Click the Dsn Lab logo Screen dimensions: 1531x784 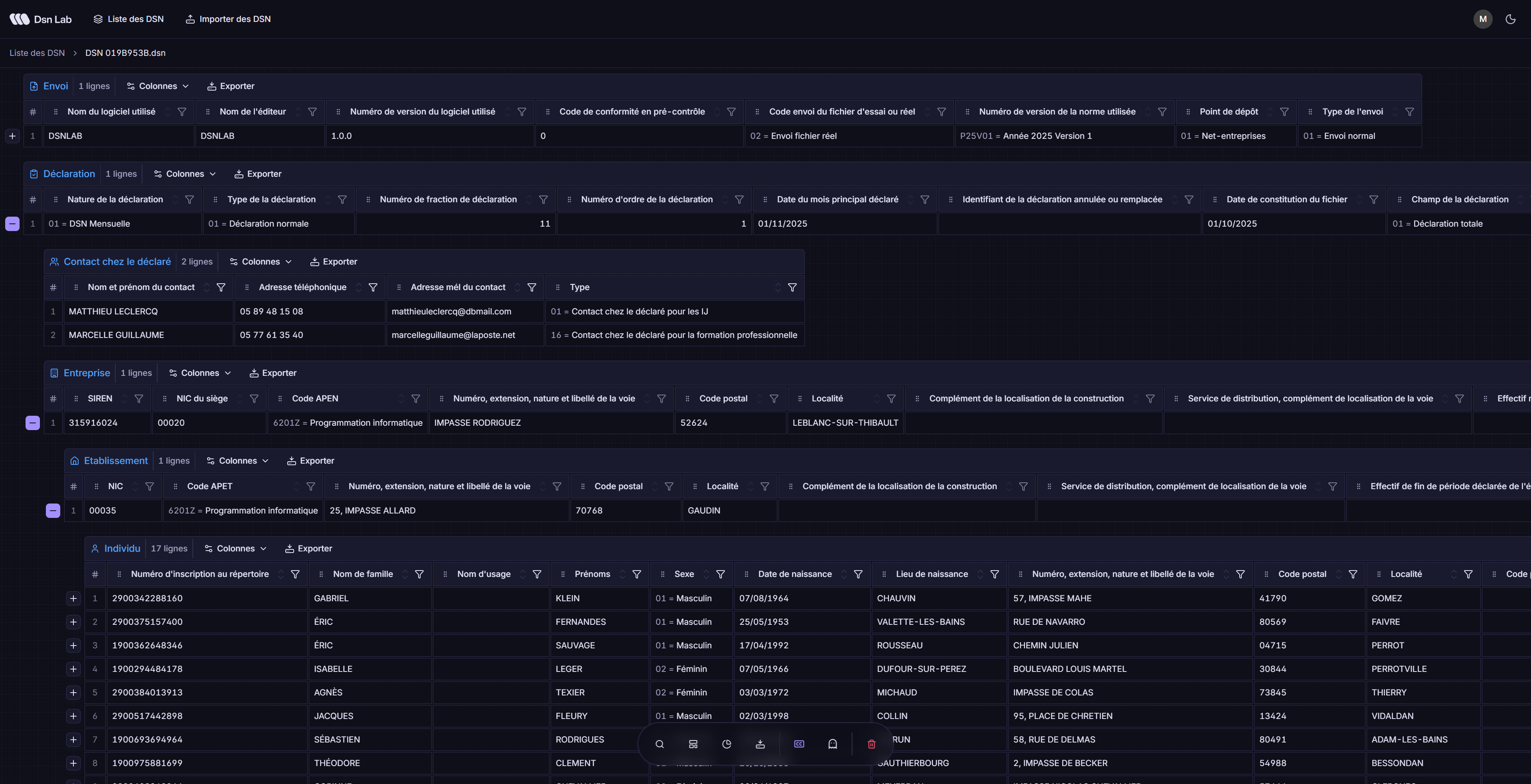(x=40, y=18)
